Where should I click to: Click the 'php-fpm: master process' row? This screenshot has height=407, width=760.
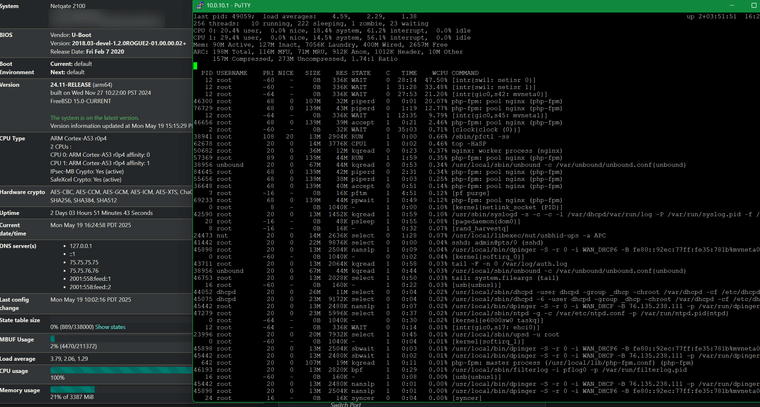point(443,362)
